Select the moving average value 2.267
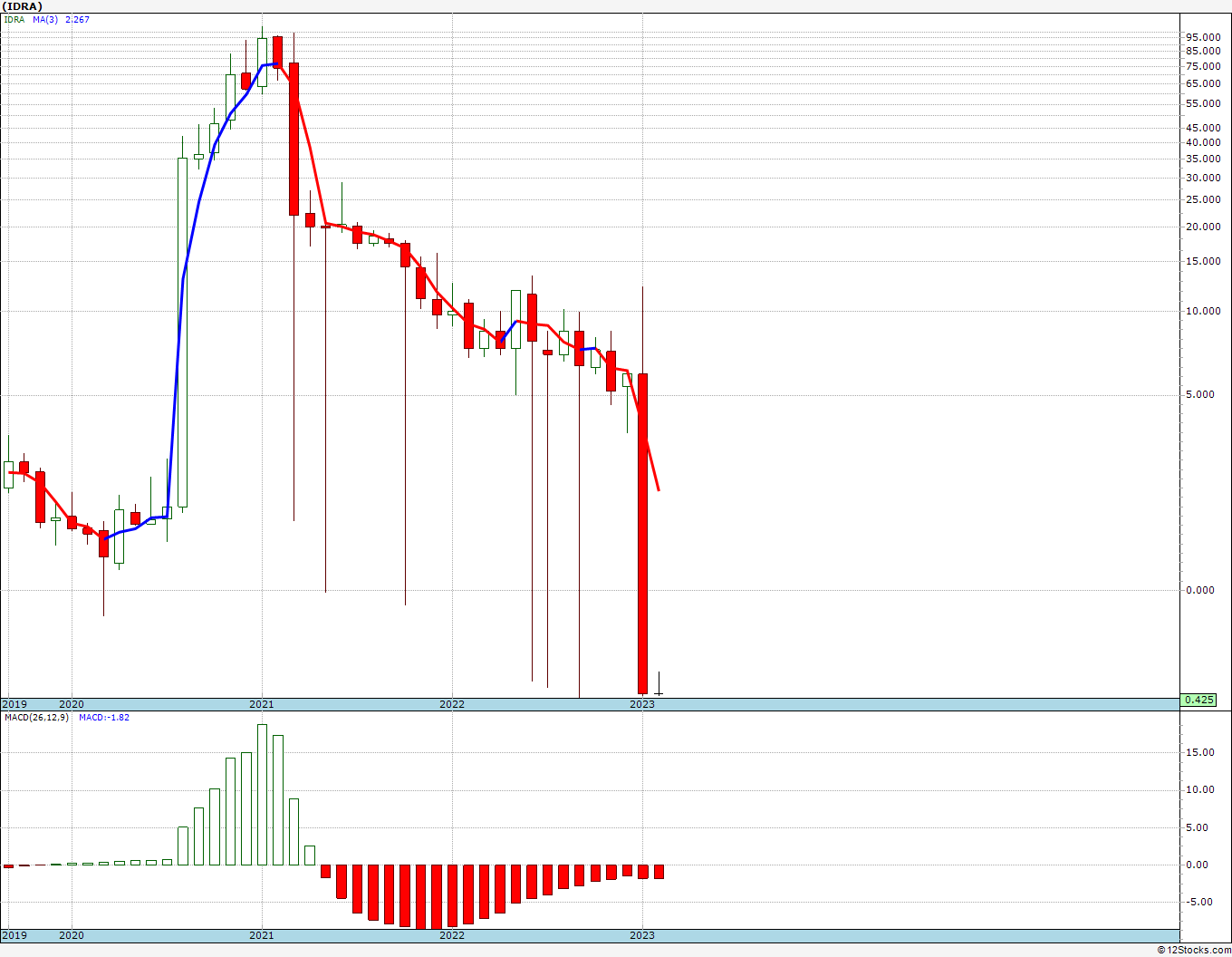The width and height of the screenshot is (1232, 957). (x=77, y=20)
